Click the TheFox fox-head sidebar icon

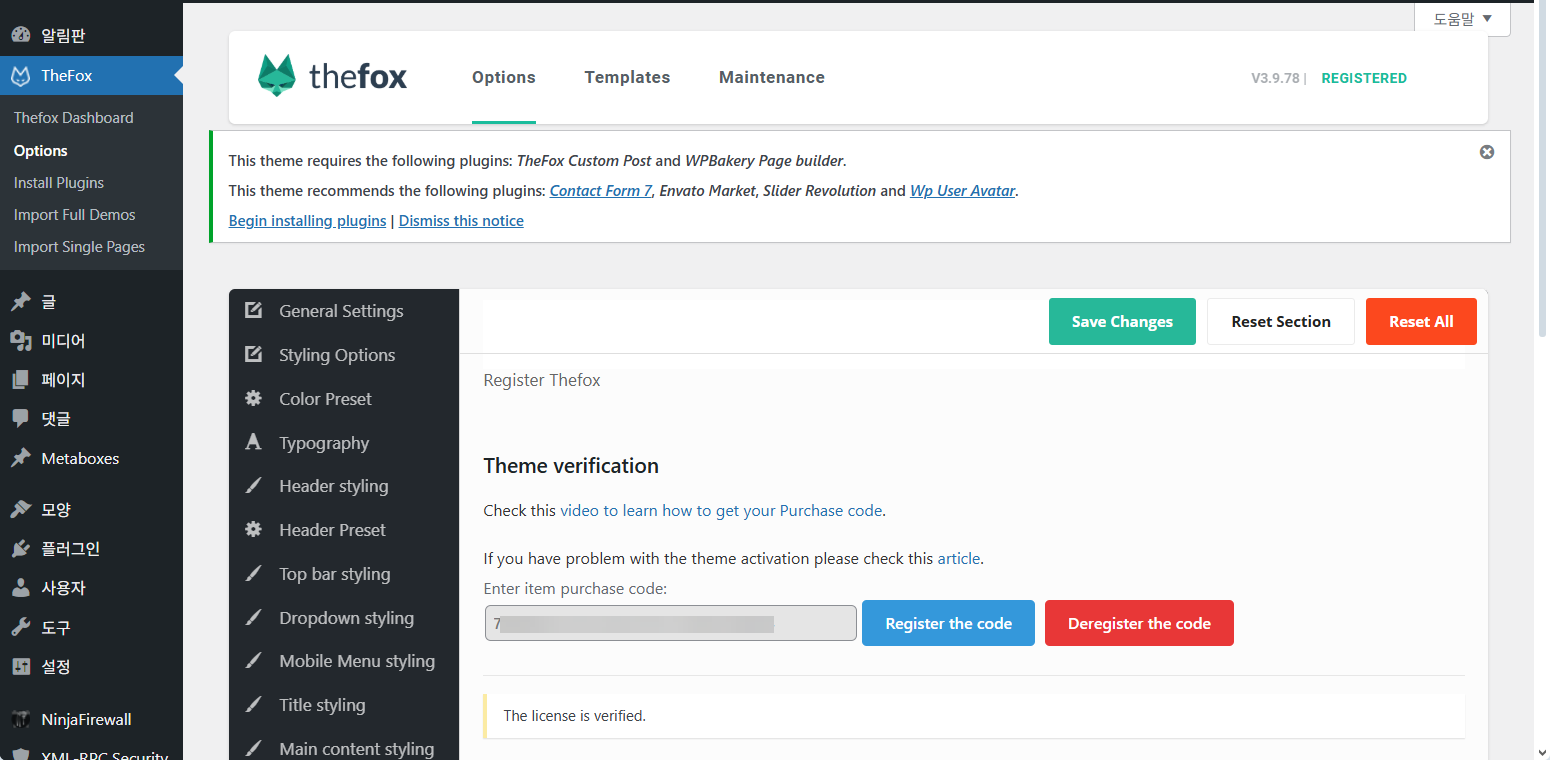coord(20,76)
